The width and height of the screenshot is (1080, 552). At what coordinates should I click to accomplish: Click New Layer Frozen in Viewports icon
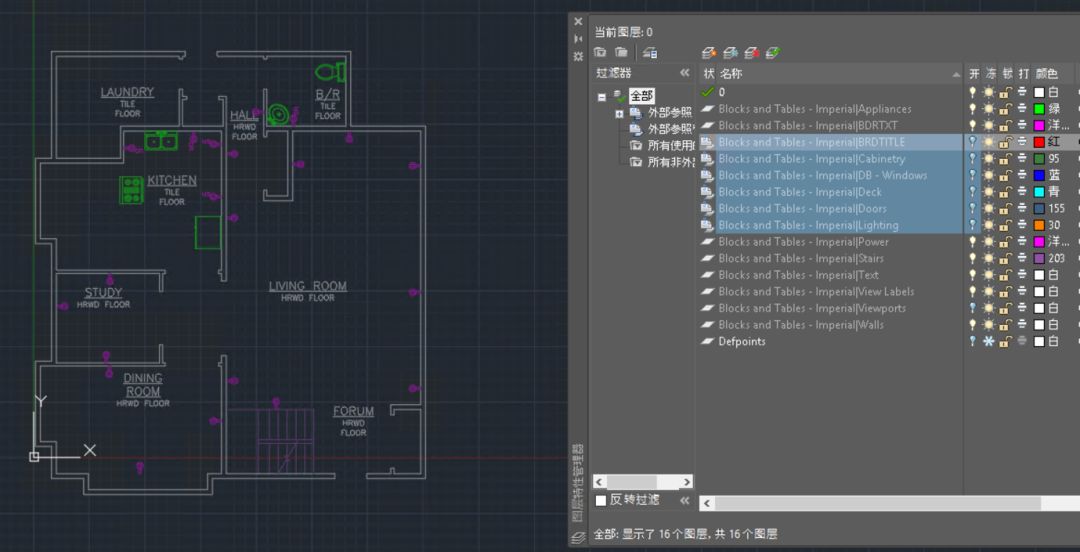[x=731, y=52]
